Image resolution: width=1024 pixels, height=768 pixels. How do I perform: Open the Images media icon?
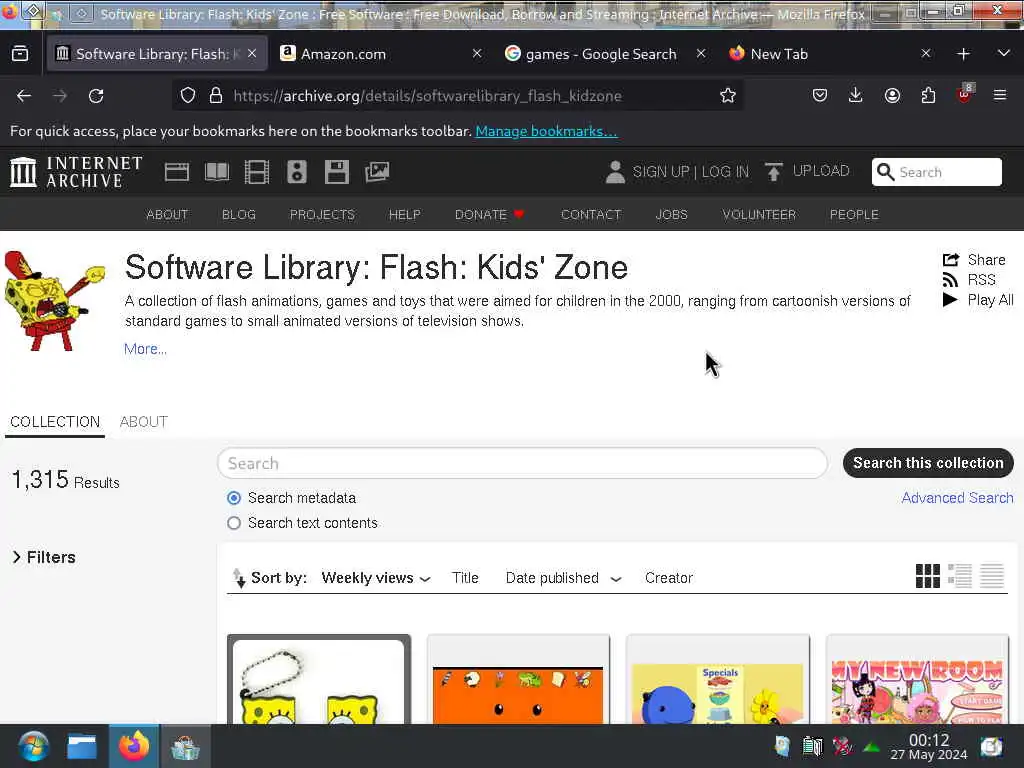pyautogui.click(x=377, y=172)
